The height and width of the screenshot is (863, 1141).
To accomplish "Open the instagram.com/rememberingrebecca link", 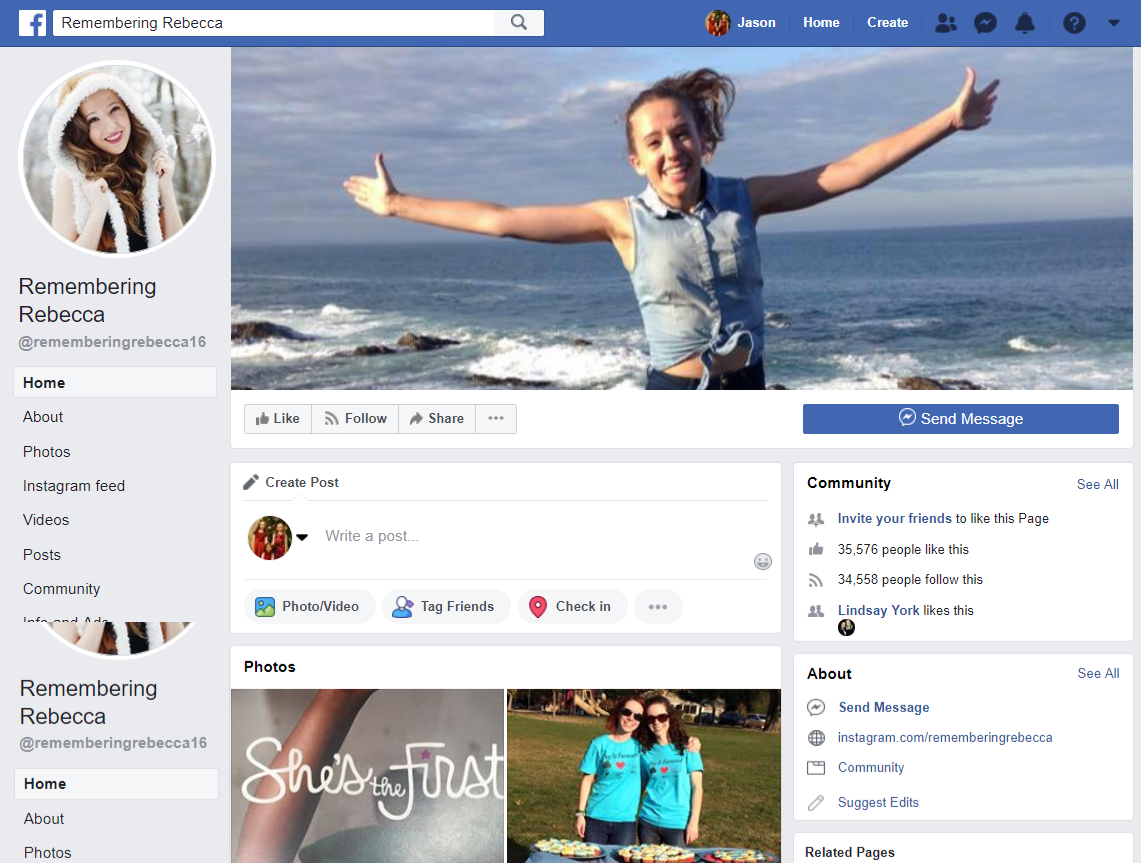I will (x=944, y=738).
